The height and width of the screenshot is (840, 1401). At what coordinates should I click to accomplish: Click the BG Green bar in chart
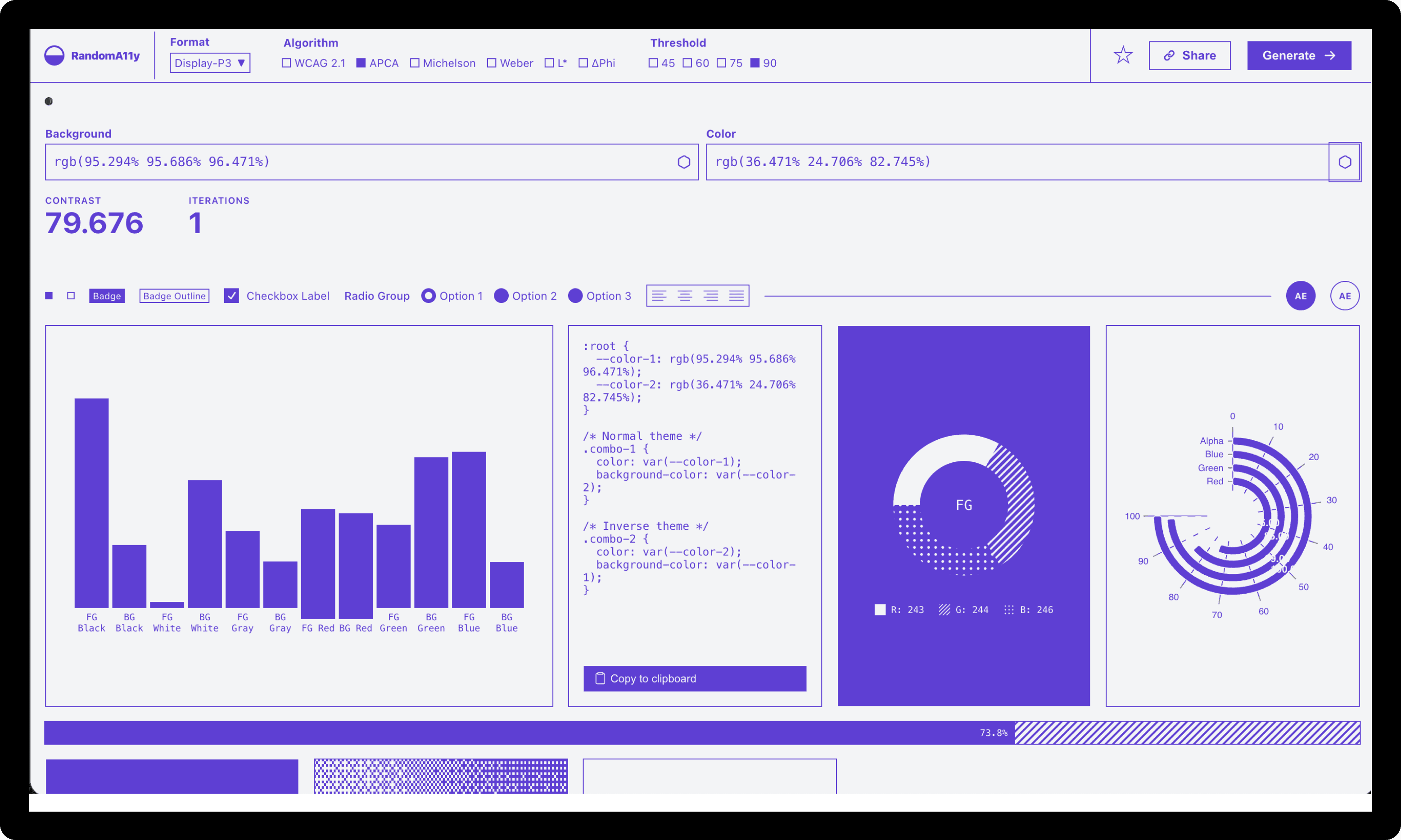coord(431,532)
